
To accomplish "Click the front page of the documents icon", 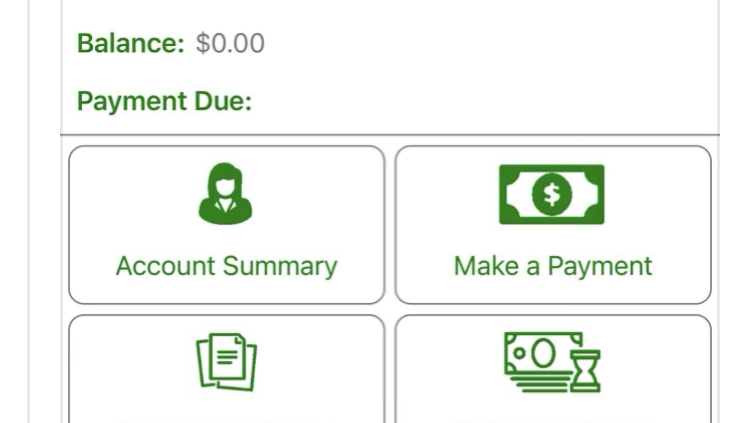I will (228, 357).
